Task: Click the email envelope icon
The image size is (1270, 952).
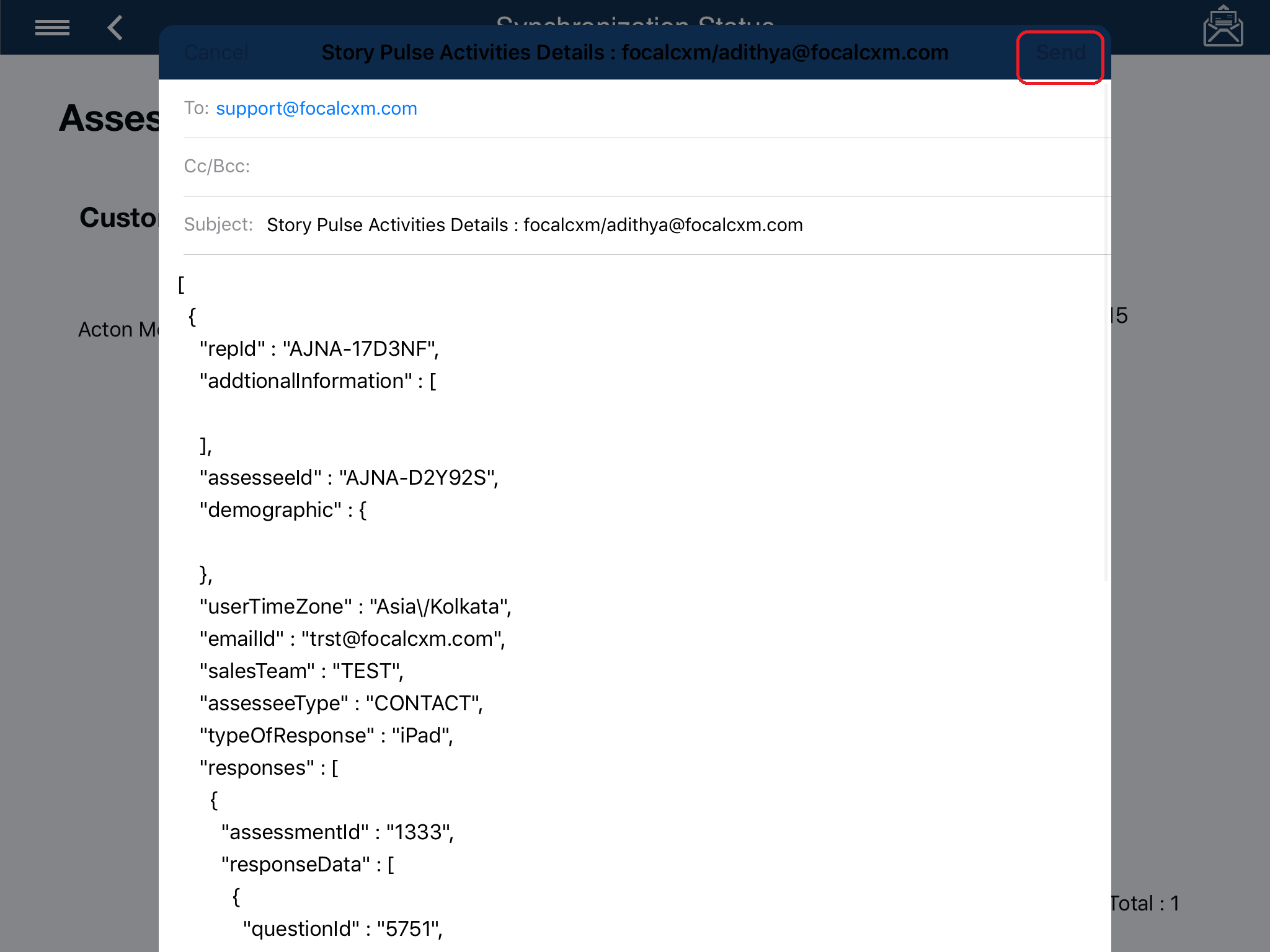Action: 1222,27
